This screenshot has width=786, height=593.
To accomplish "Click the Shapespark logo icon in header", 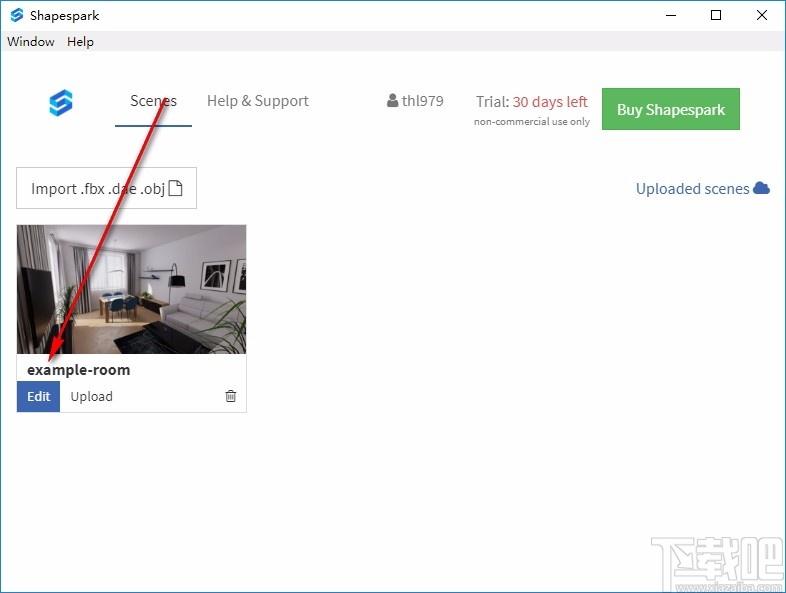I will pyautogui.click(x=61, y=102).
